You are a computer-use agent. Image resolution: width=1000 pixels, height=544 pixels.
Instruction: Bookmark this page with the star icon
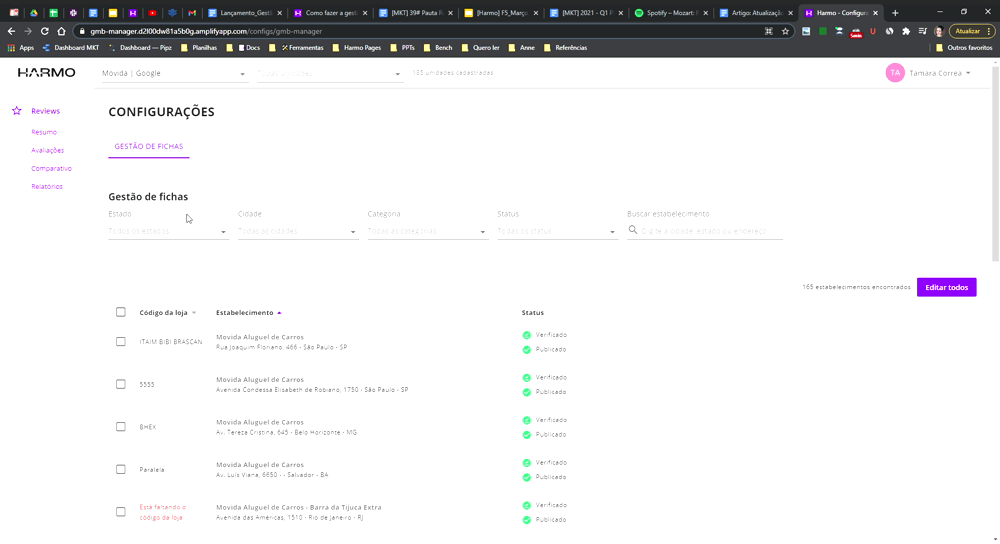pos(785,31)
